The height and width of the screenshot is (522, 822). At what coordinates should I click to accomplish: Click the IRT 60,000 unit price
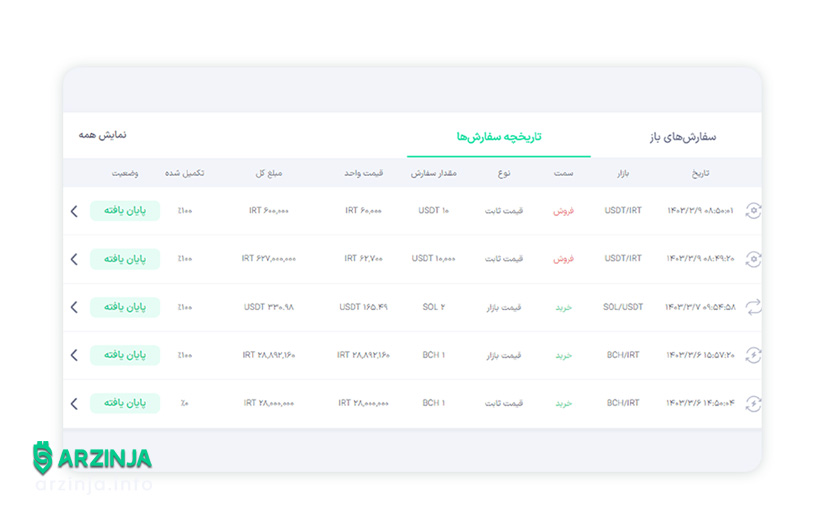coord(363,211)
